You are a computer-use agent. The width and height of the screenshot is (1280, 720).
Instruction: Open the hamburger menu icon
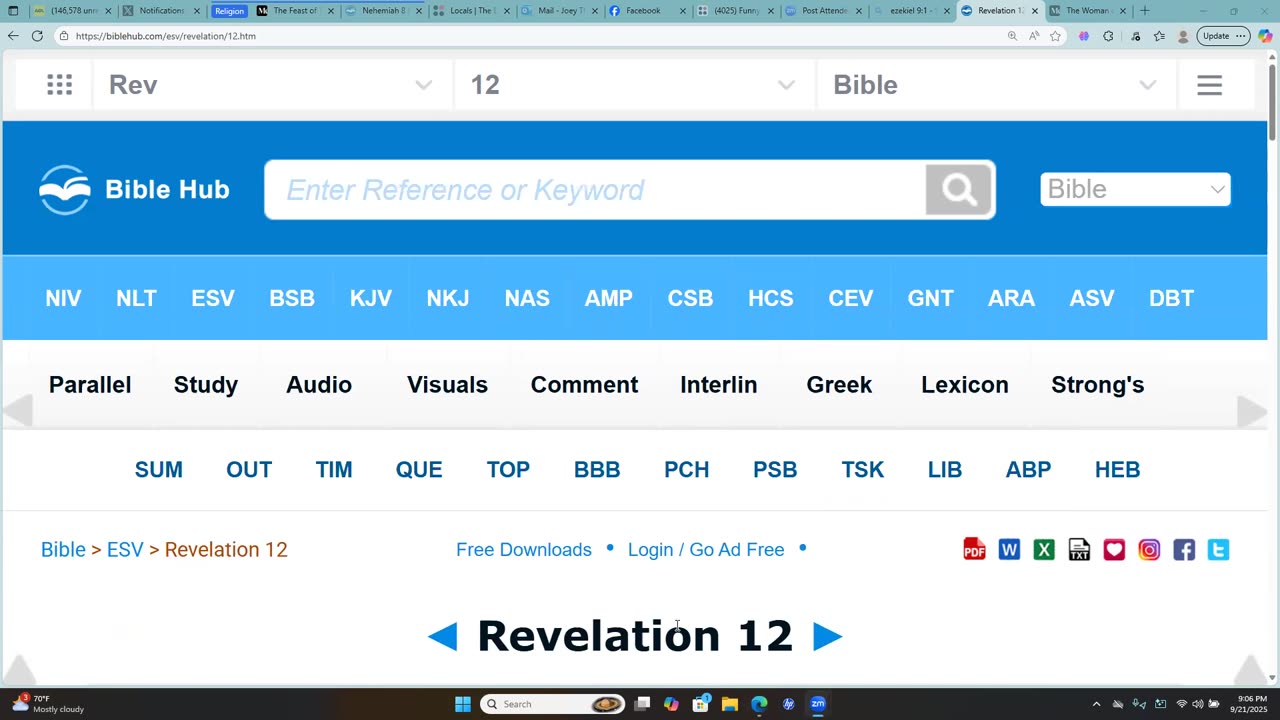point(1210,85)
